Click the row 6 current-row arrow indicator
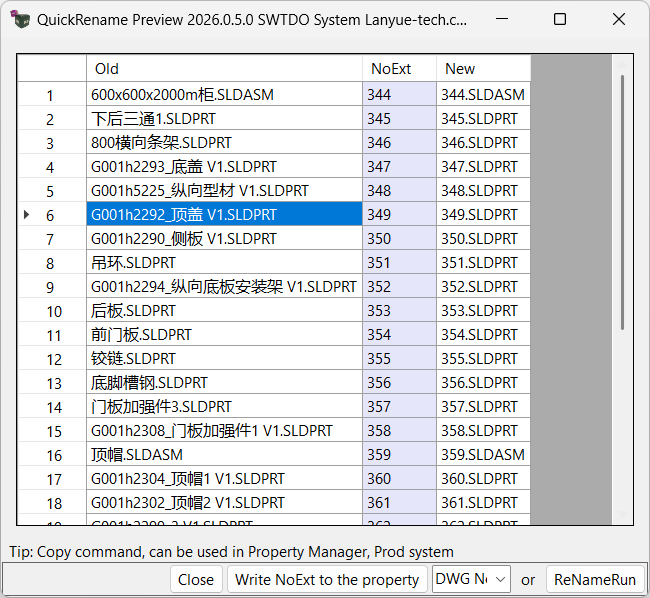650x598 pixels. 26,215
